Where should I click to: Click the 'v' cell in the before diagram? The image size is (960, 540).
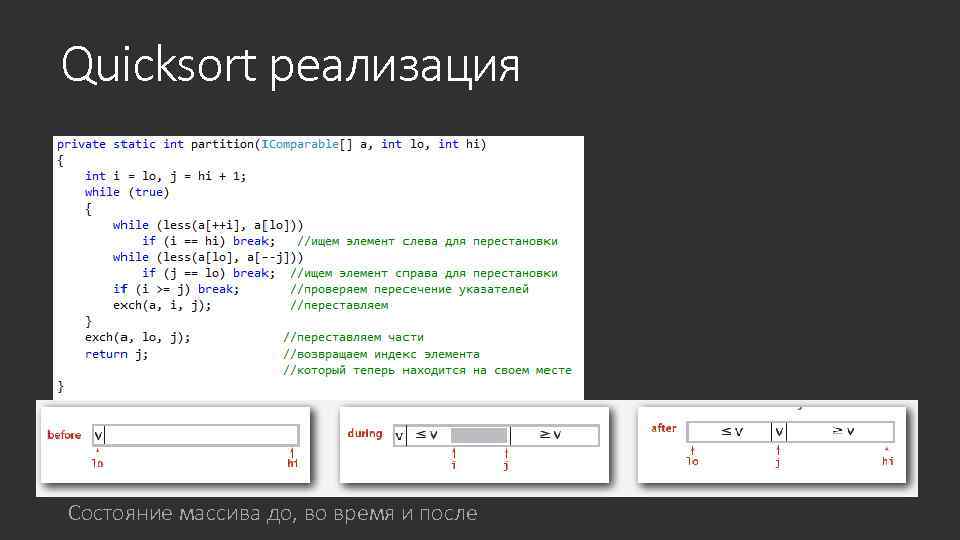pos(99,435)
